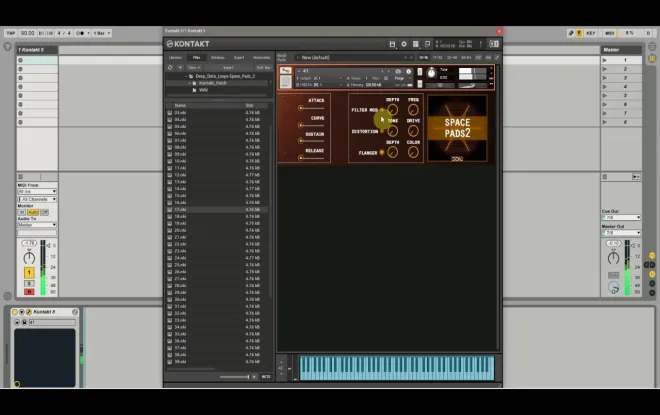Click the Kontakt save disk icon

(392, 44)
